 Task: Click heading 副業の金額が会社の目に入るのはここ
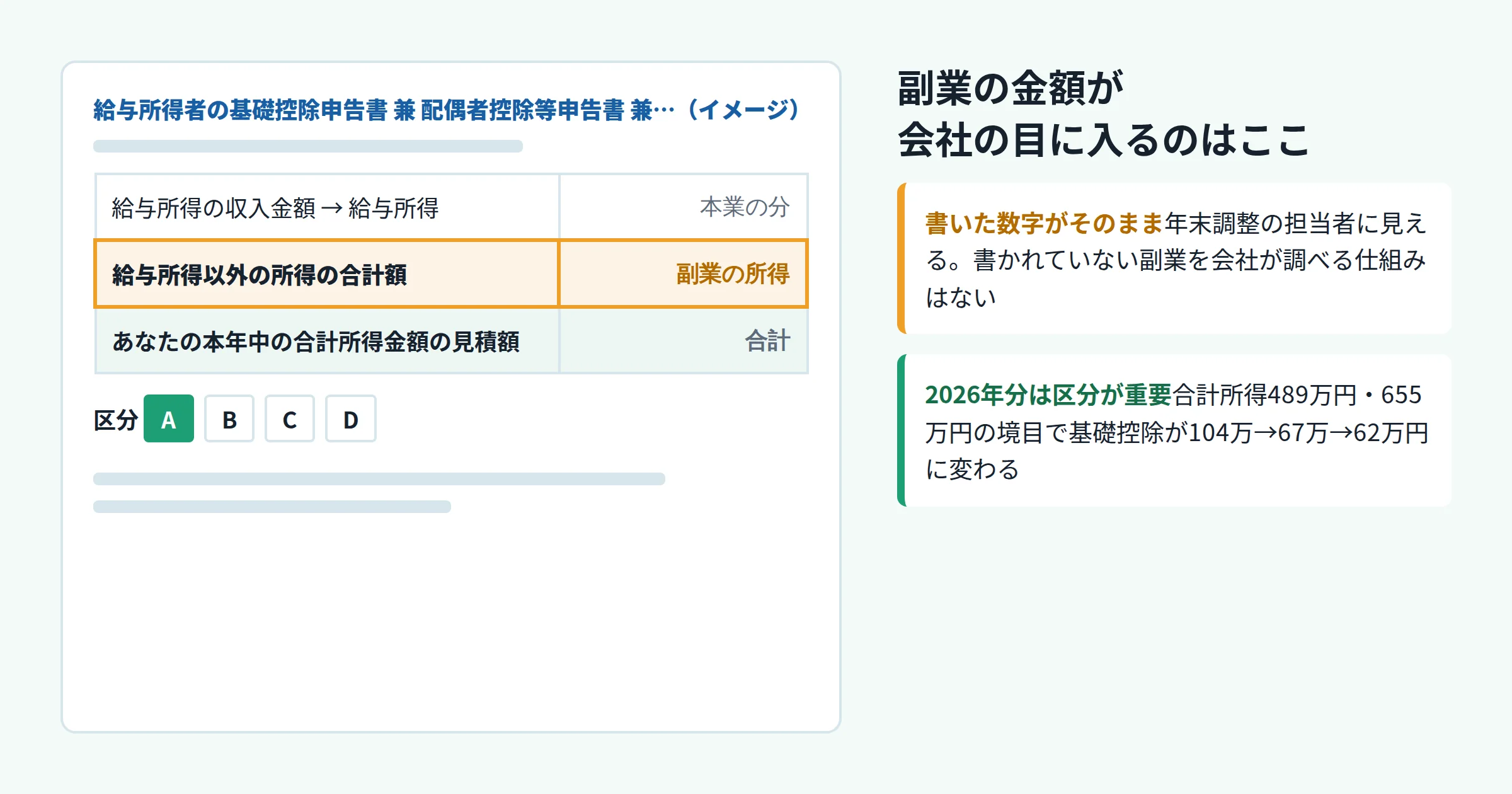1104,113
